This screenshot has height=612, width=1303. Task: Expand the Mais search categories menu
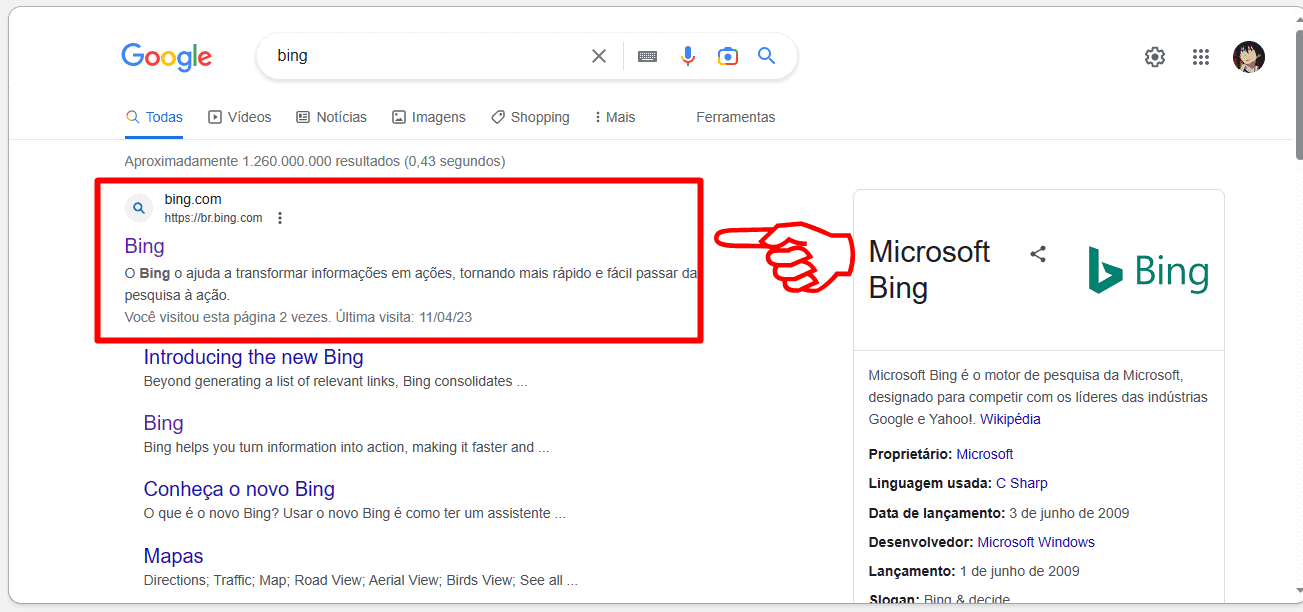[613, 117]
